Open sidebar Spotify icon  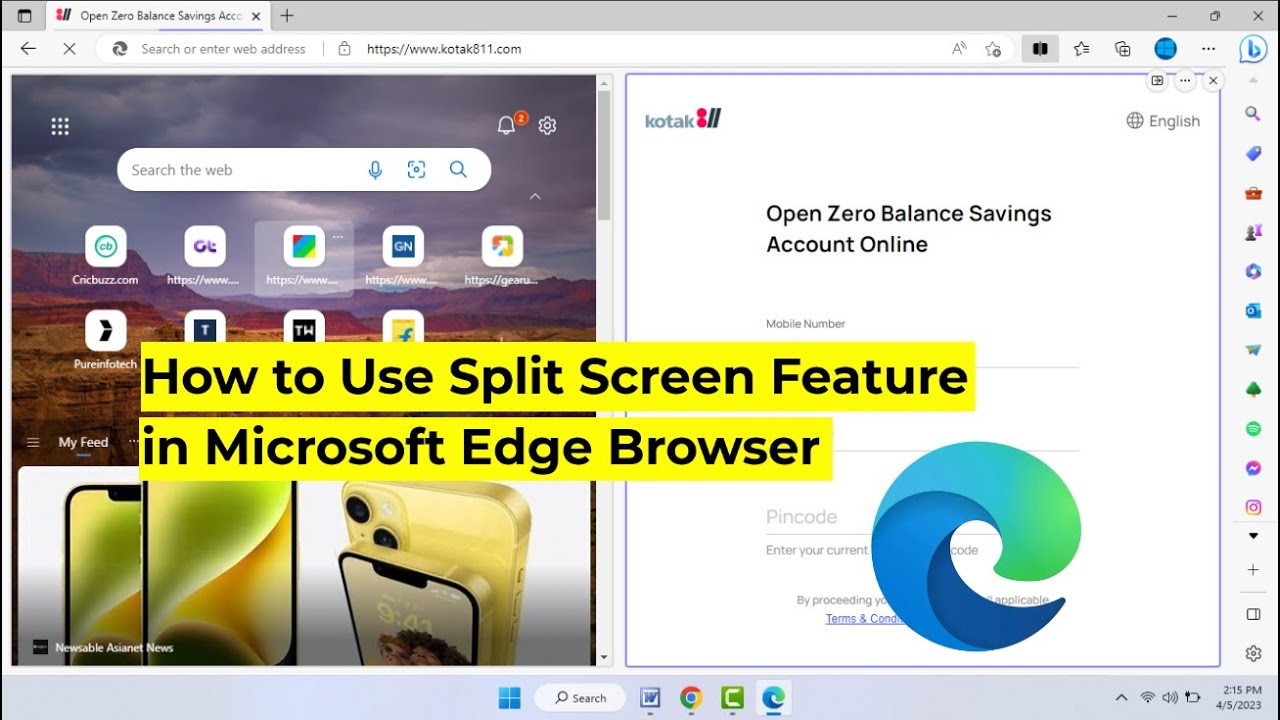tap(1253, 429)
